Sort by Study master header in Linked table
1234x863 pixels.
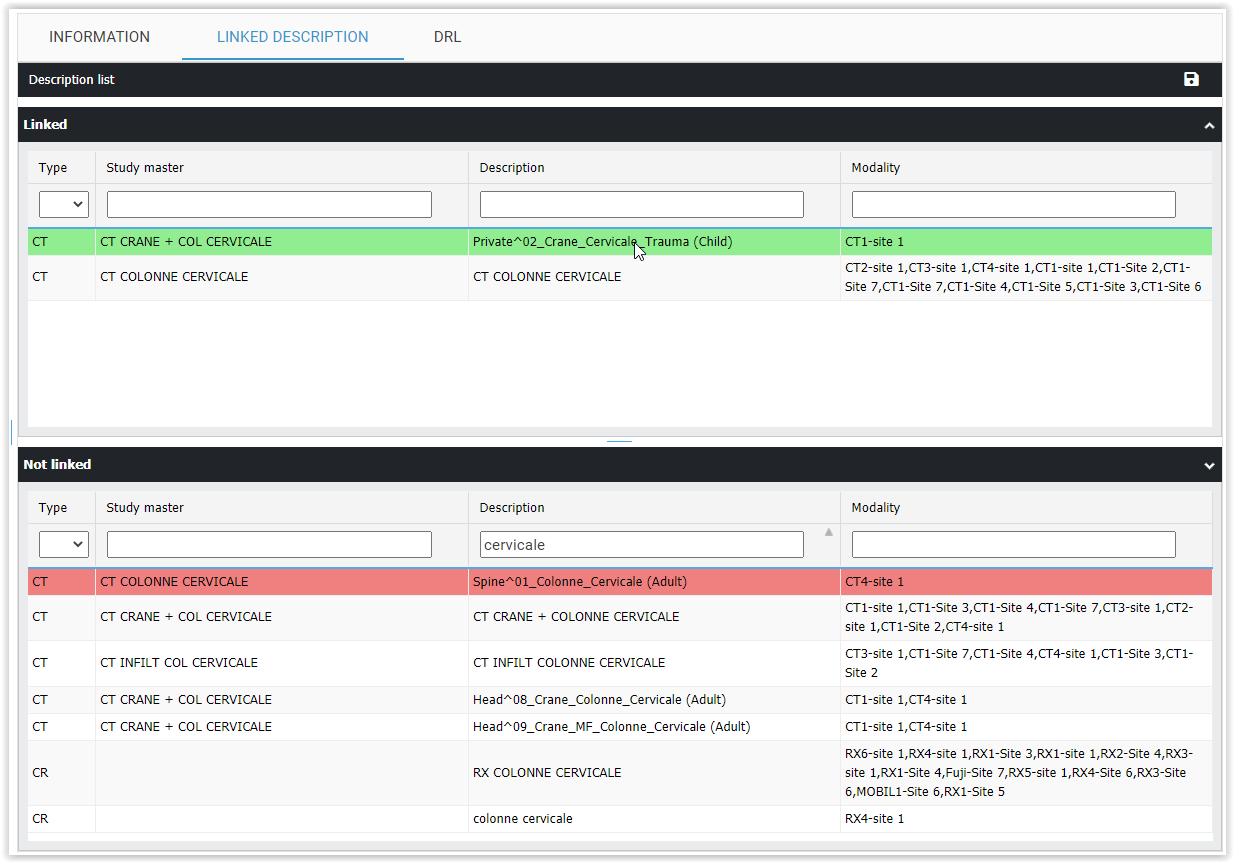145,168
